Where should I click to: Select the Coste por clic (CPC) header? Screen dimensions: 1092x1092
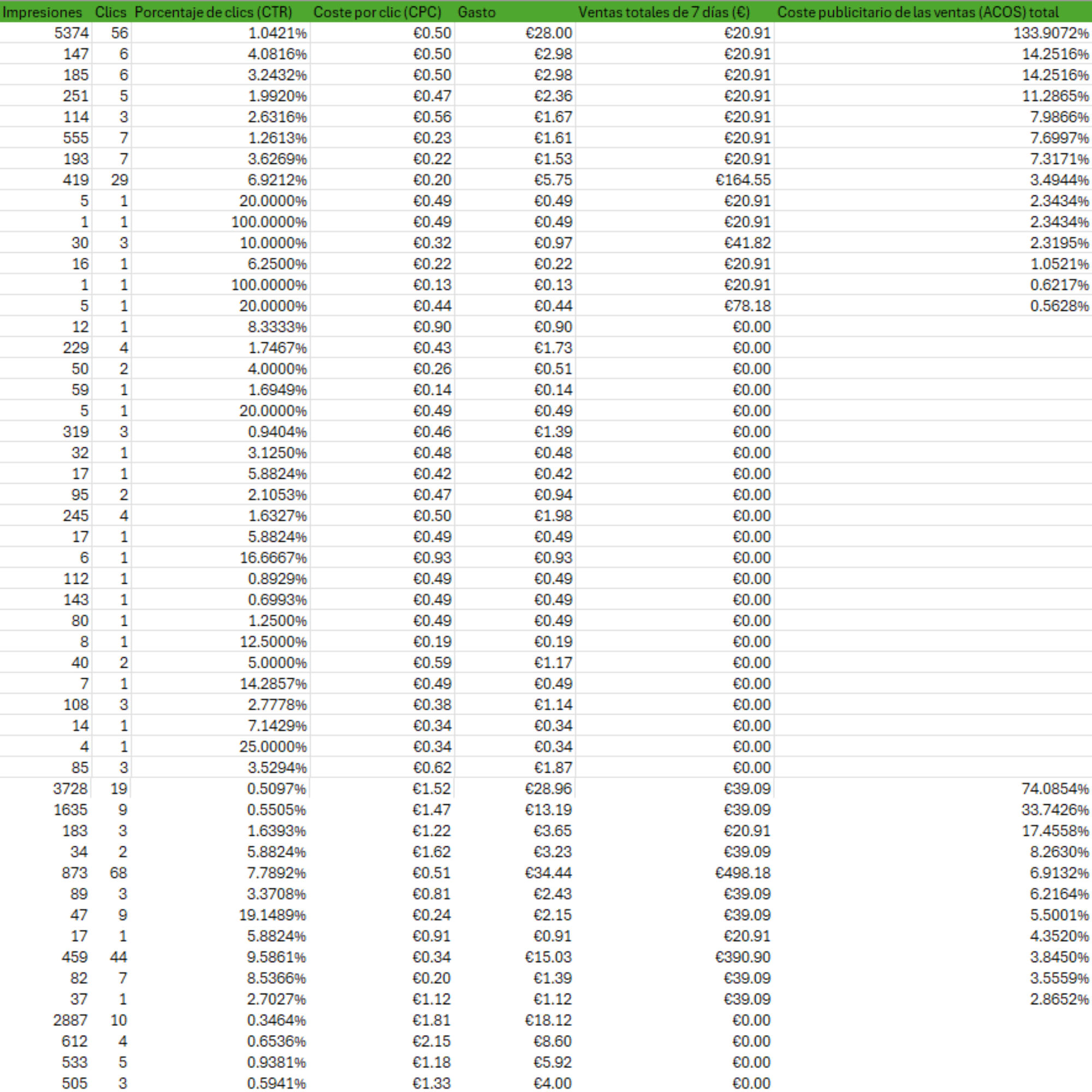click(x=377, y=12)
